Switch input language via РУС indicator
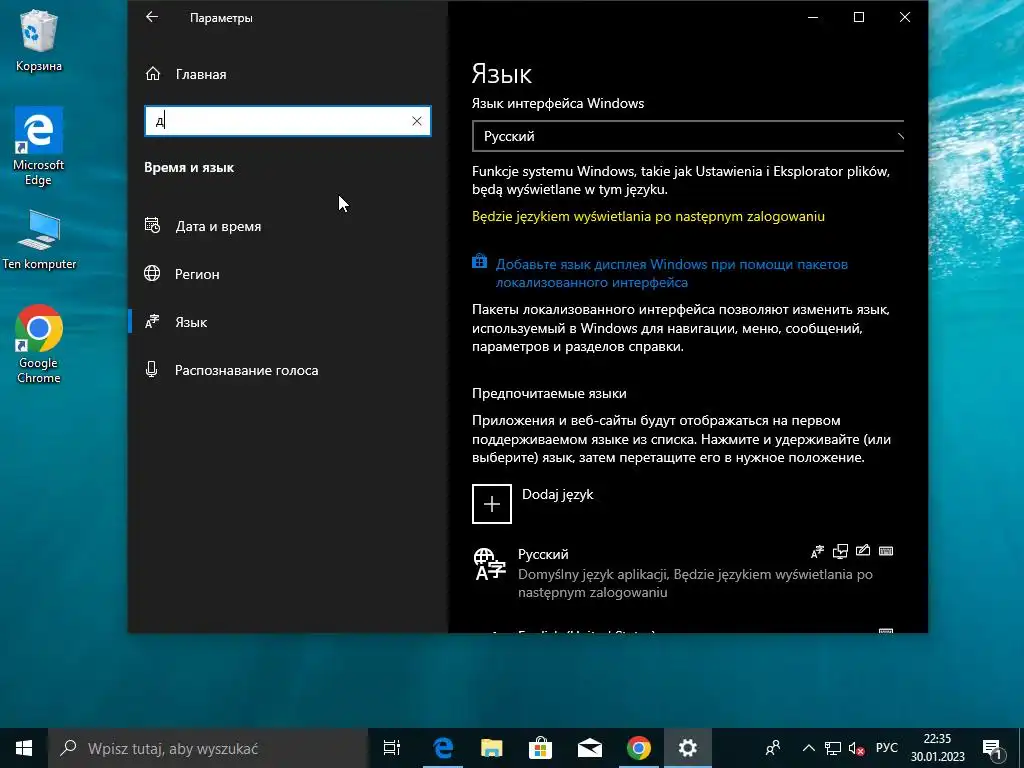The width and height of the screenshot is (1024, 768). (887, 748)
